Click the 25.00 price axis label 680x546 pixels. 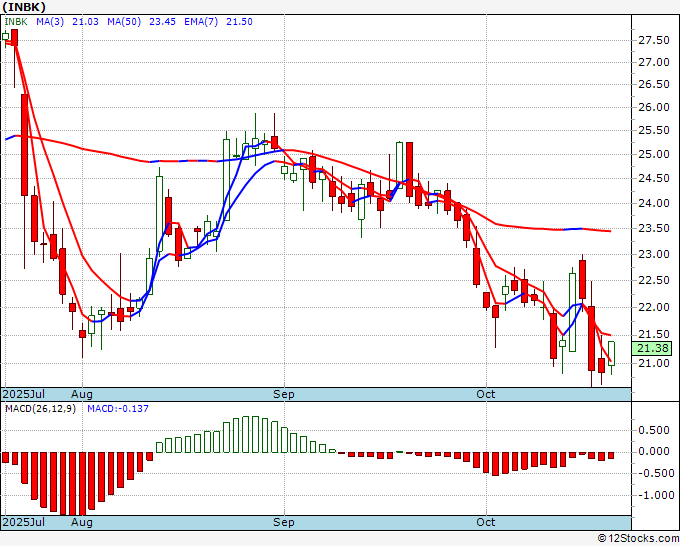(654, 154)
